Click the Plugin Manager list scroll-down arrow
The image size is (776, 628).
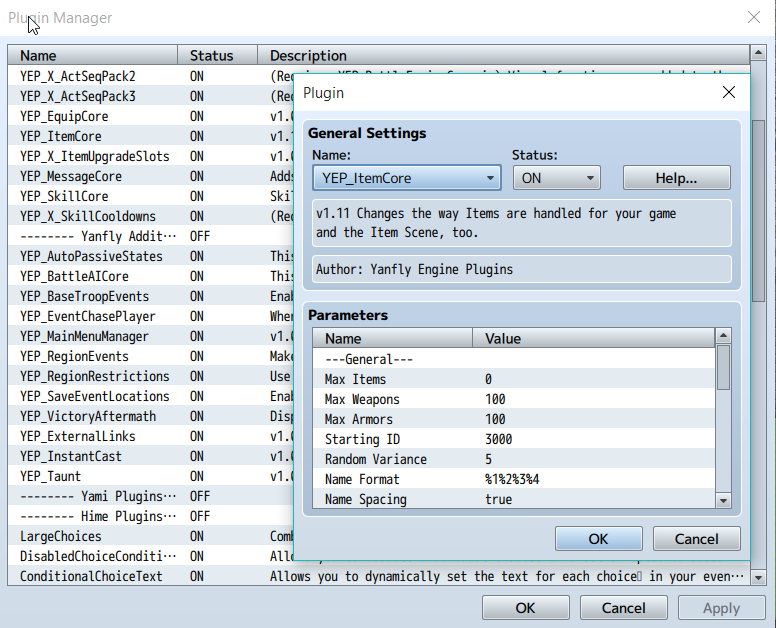pos(758,577)
